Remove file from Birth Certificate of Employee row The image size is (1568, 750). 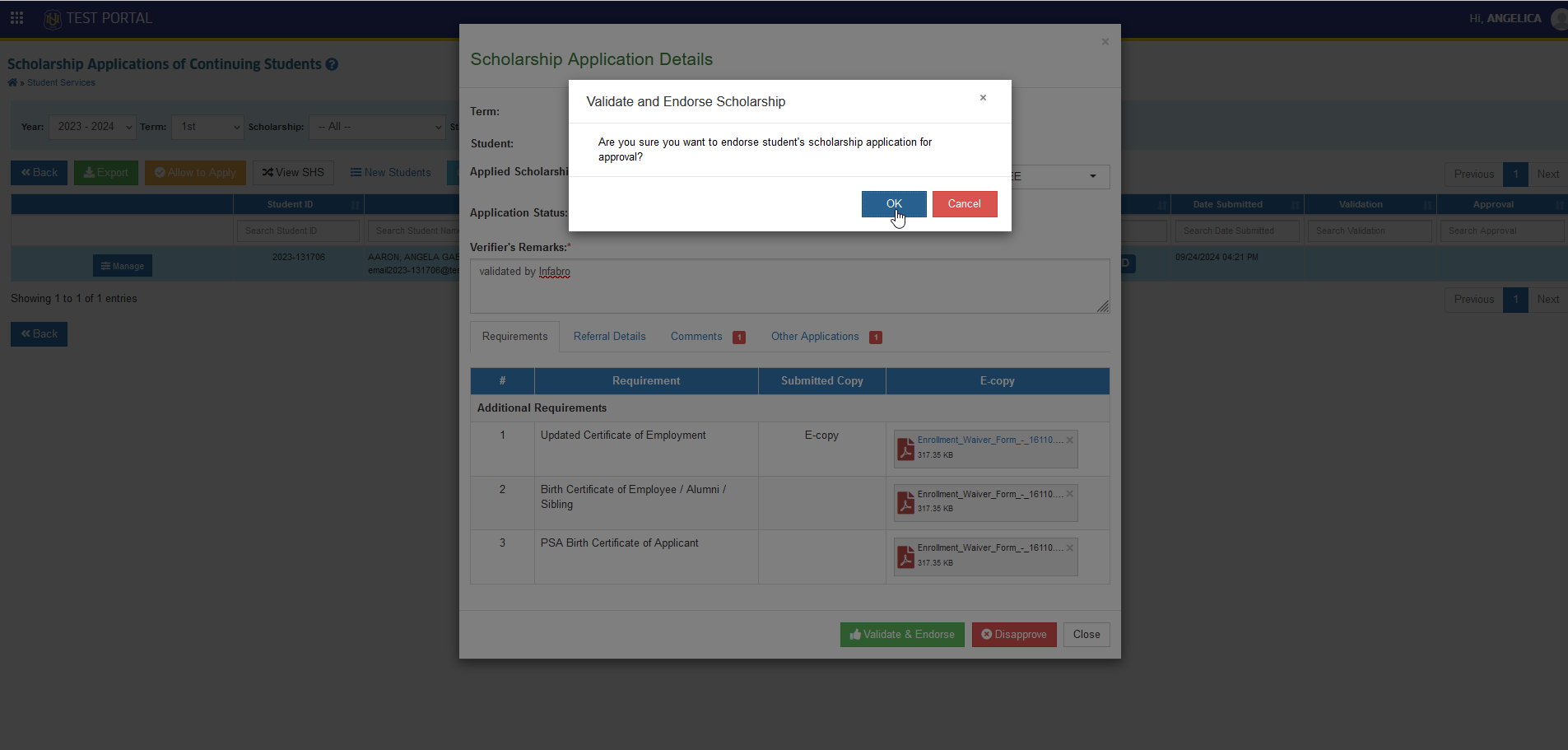click(1070, 494)
